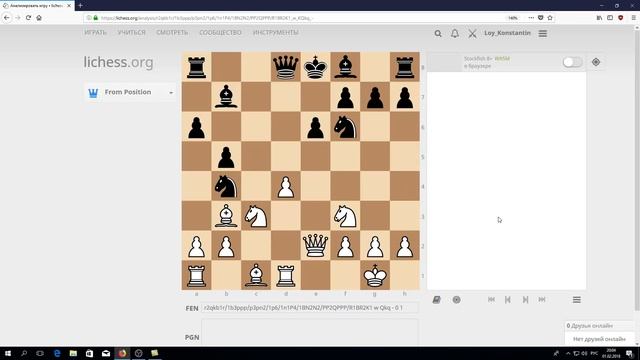640x360 pixels.
Task: Select the black pawn on b5
Action: (226, 156)
